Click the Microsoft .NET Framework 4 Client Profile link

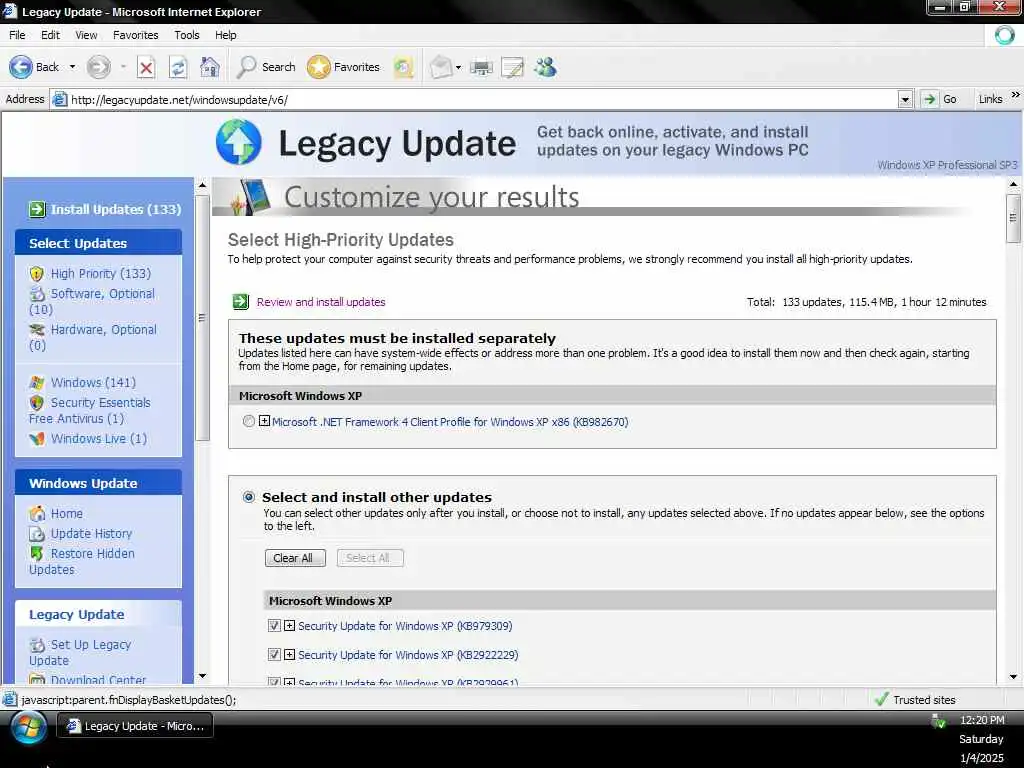[x=450, y=422]
